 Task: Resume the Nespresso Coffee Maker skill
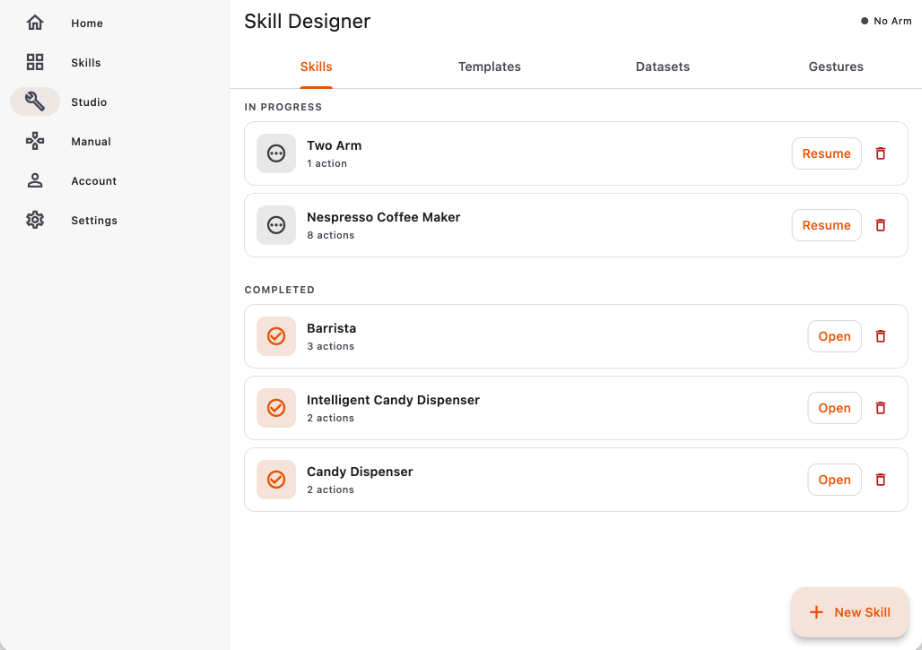[x=826, y=225]
